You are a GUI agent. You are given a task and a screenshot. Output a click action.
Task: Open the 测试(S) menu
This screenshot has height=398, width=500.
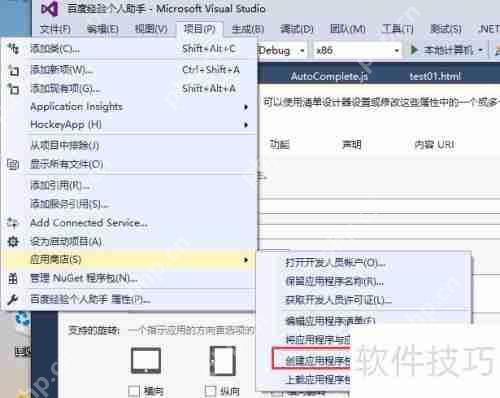[446, 29]
